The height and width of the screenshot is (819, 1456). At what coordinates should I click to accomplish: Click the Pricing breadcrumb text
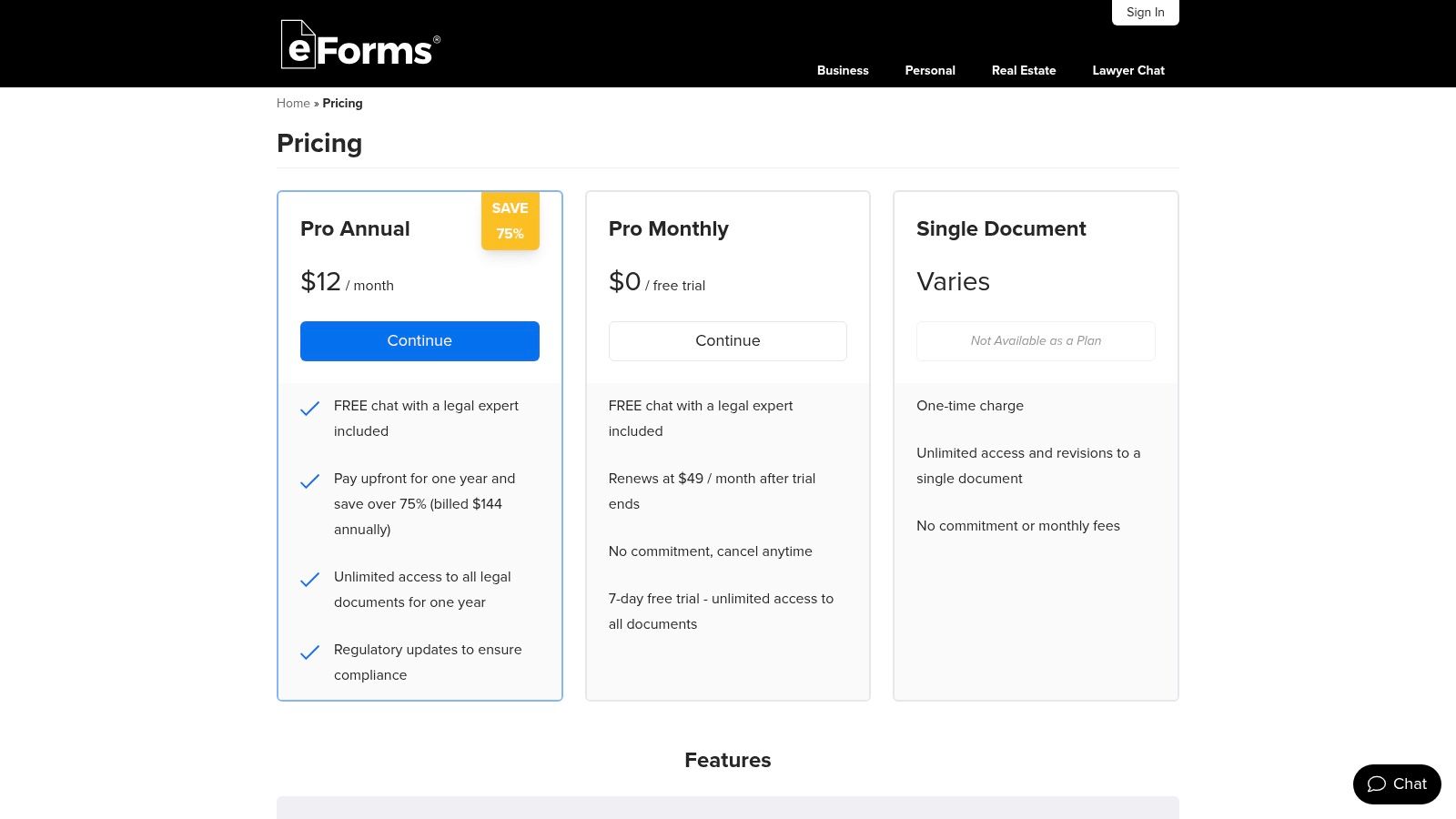tap(342, 103)
